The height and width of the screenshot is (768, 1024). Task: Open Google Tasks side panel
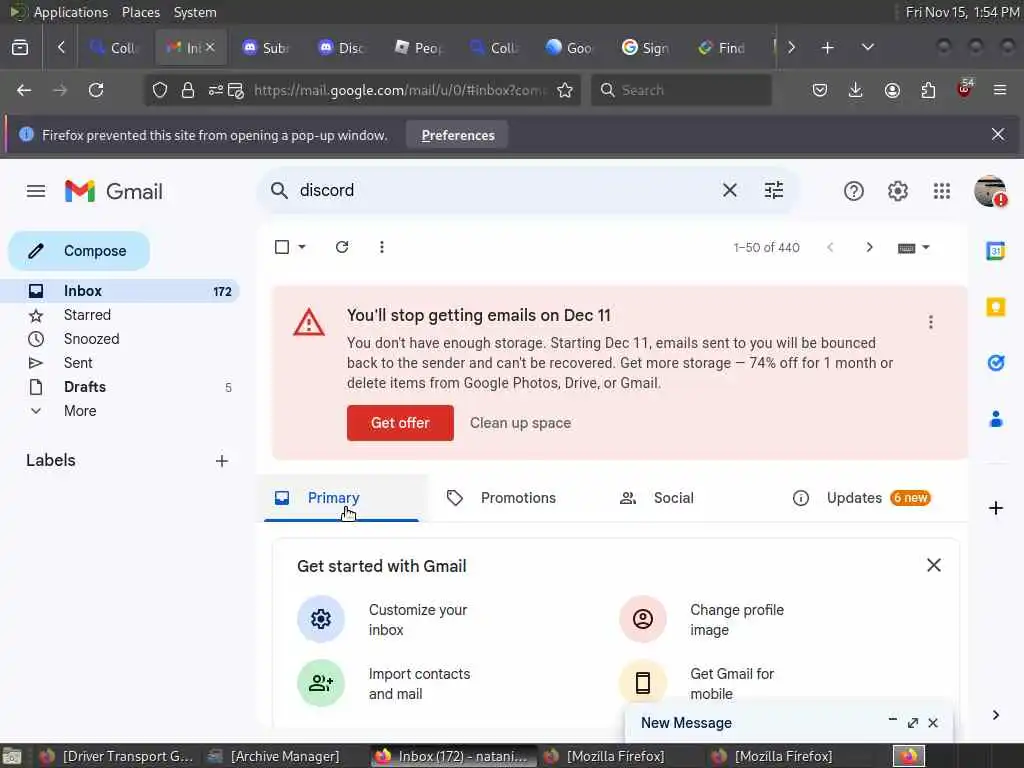pyautogui.click(x=995, y=362)
